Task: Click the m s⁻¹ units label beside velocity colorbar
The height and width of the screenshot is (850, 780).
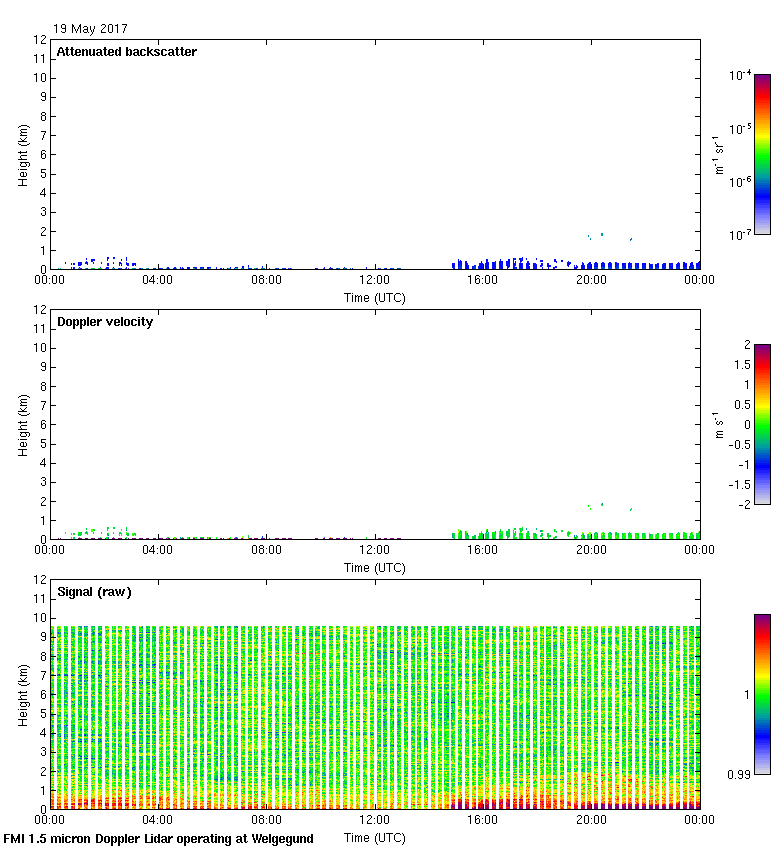Action: (x=719, y=425)
